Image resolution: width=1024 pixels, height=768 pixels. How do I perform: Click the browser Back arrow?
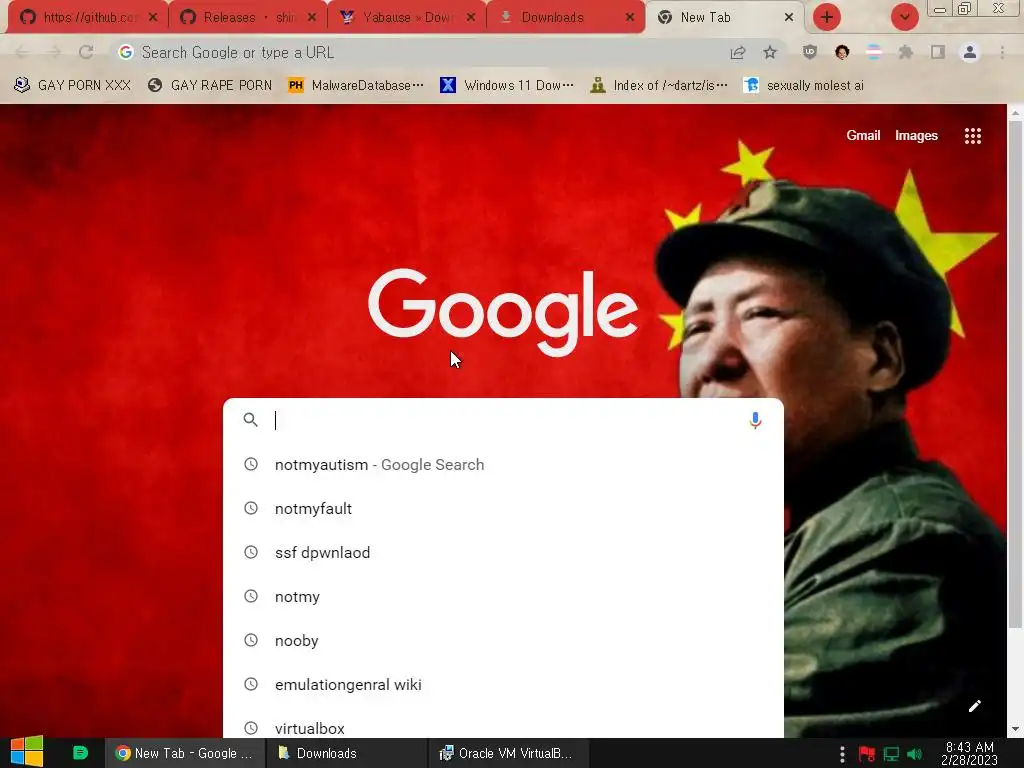pos(22,52)
